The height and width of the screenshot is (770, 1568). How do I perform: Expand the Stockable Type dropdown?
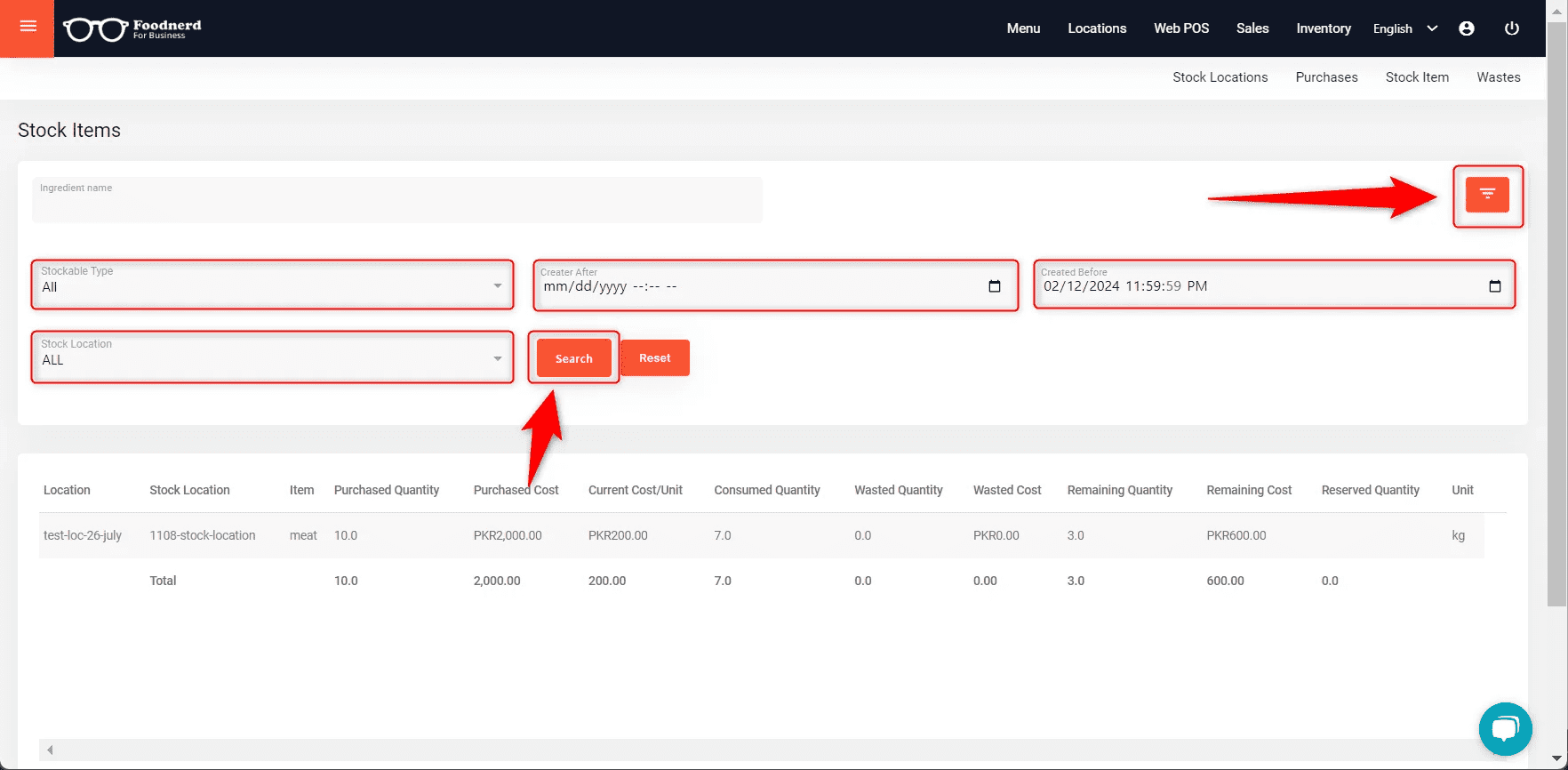272,285
